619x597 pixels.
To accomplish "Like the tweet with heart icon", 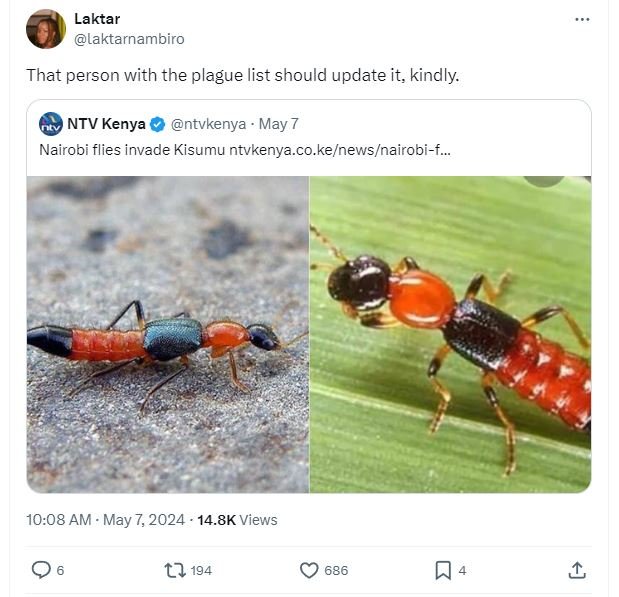I will (x=310, y=570).
